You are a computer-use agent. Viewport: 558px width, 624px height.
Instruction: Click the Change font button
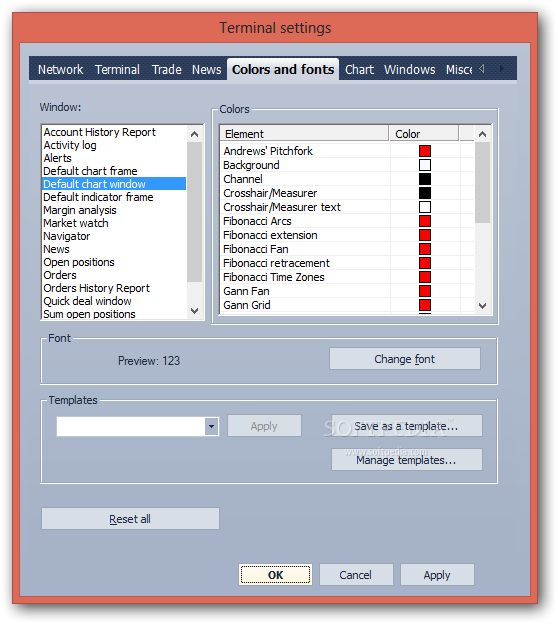click(405, 359)
